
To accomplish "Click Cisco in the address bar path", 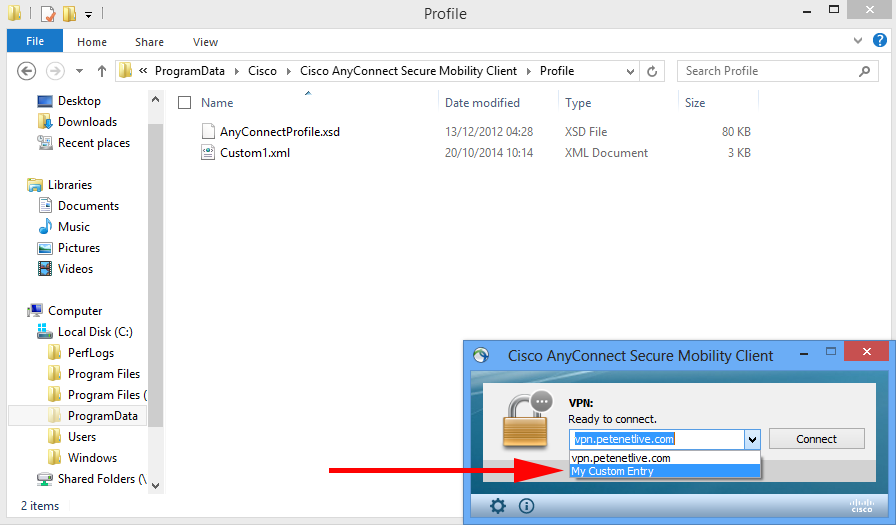I will pyautogui.click(x=262, y=71).
